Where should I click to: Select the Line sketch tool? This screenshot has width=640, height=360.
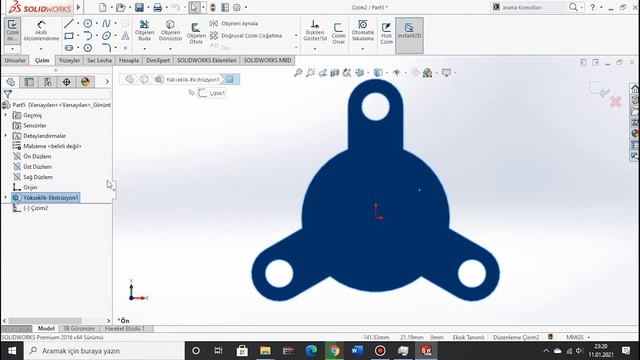69,24
